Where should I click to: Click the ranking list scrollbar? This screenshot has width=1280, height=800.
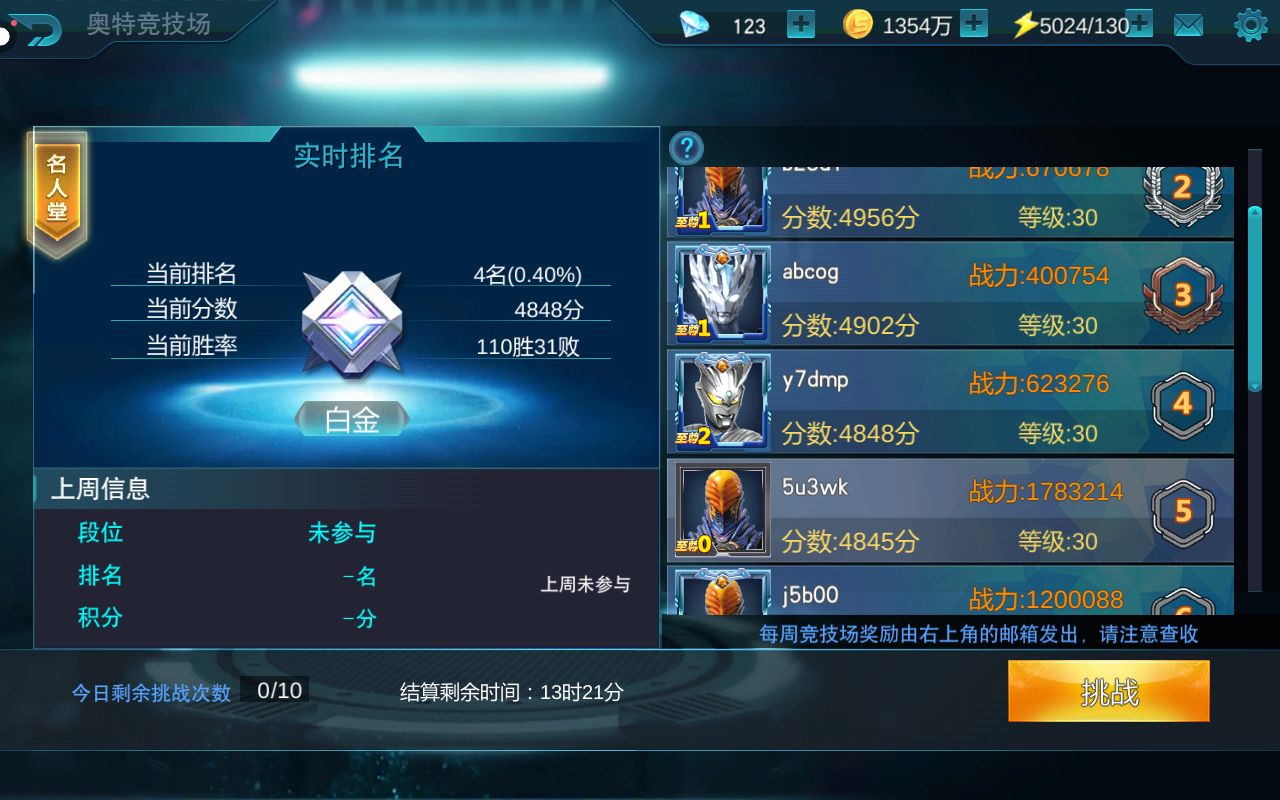coord(1255,298)
